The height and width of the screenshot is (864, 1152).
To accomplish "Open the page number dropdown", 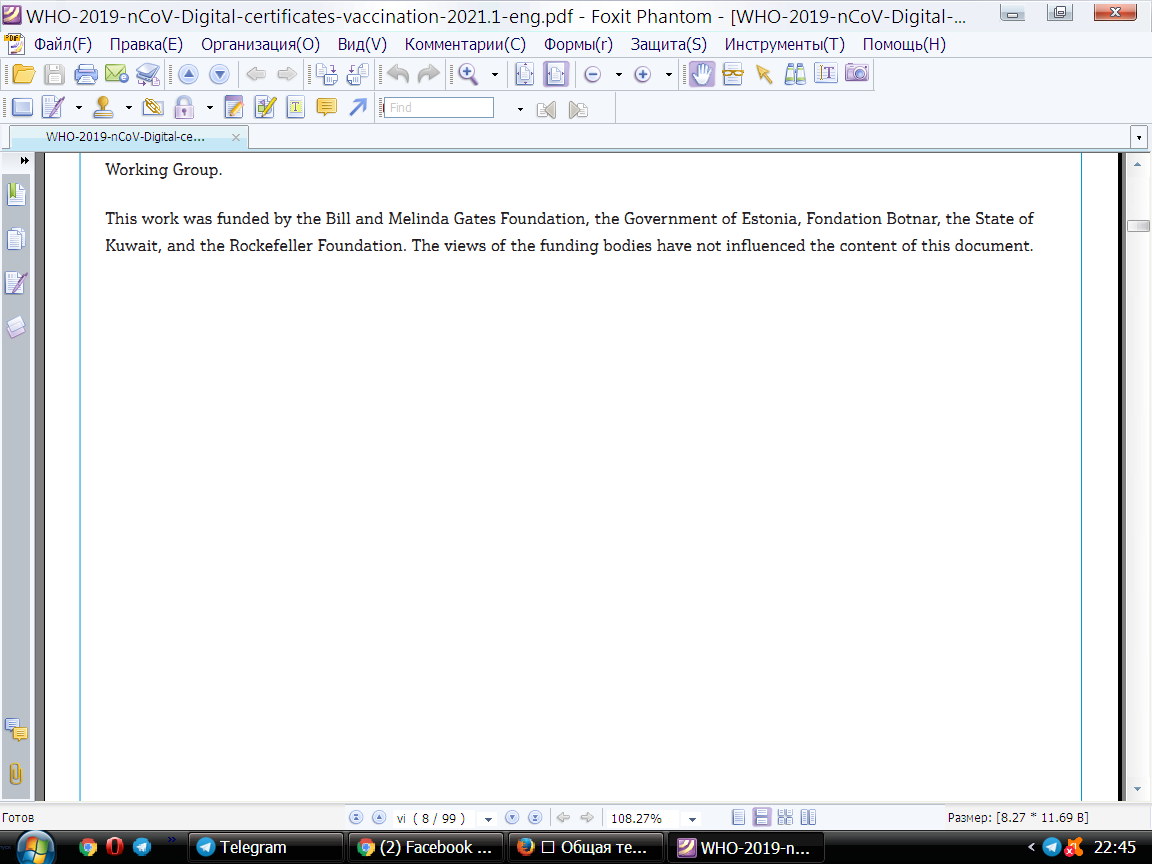I will [x=488, y=819].
